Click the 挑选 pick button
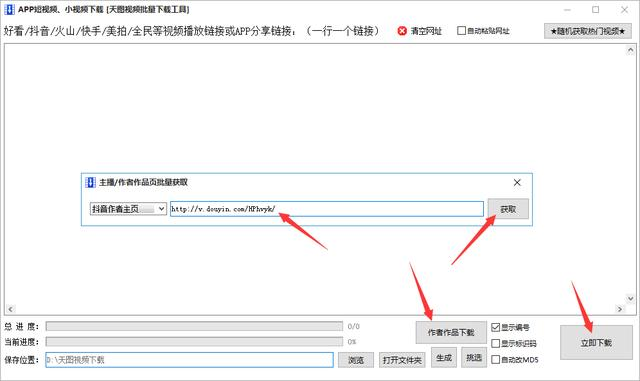640x381 pixels. pos(474,358)
